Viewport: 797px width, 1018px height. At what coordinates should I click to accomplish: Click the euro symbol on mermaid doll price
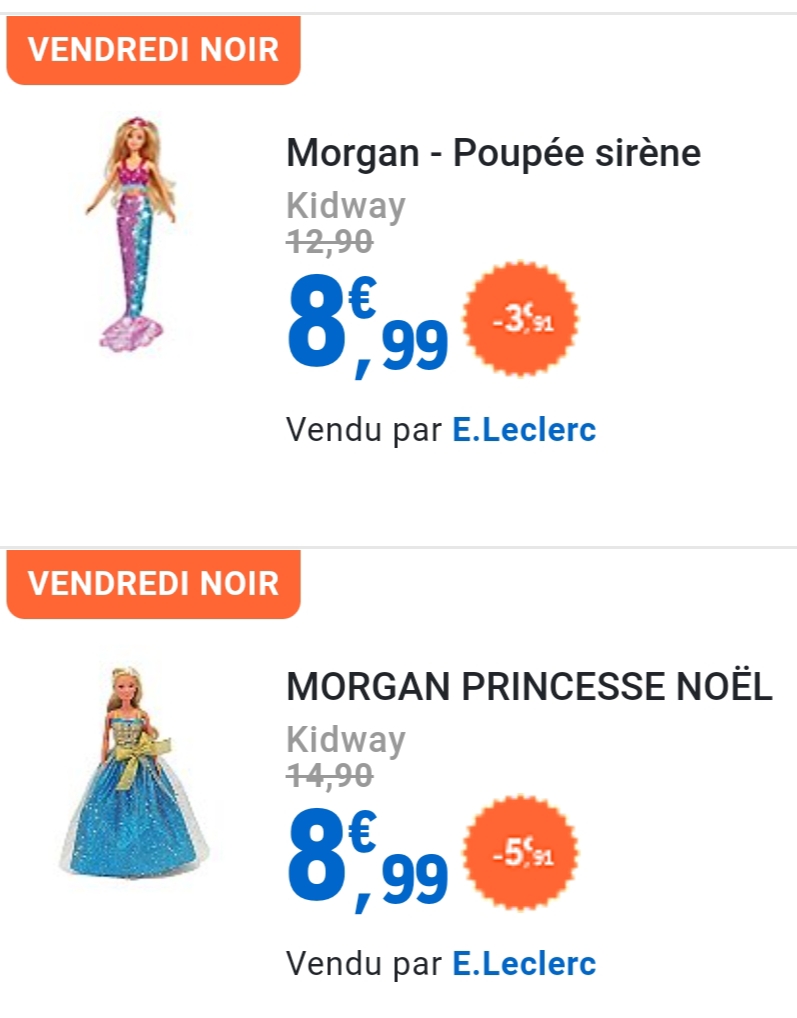coord(361,296)
